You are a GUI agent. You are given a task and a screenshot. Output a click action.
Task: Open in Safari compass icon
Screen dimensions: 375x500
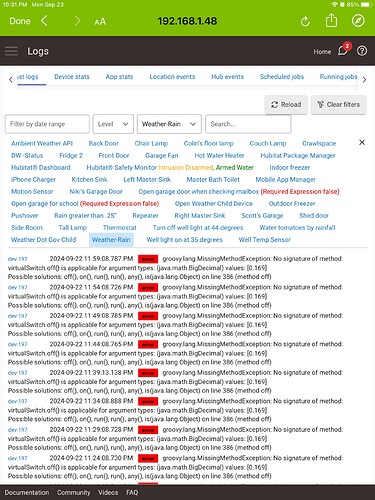click(x=358, y=21)
